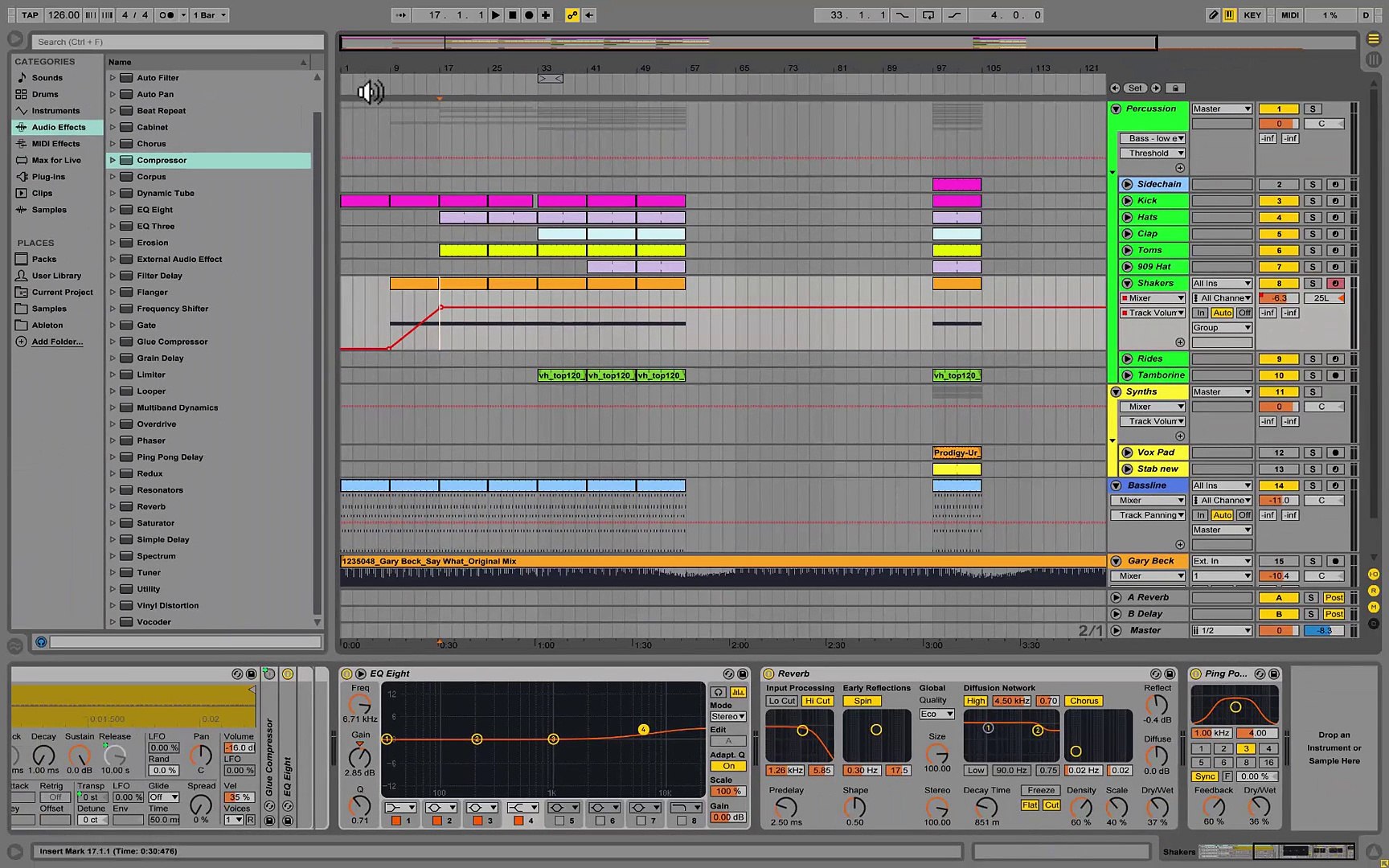The height and width of the screenshot is (868, 1389).
Task: Select the Drums category
Action: tap(45, 94)
